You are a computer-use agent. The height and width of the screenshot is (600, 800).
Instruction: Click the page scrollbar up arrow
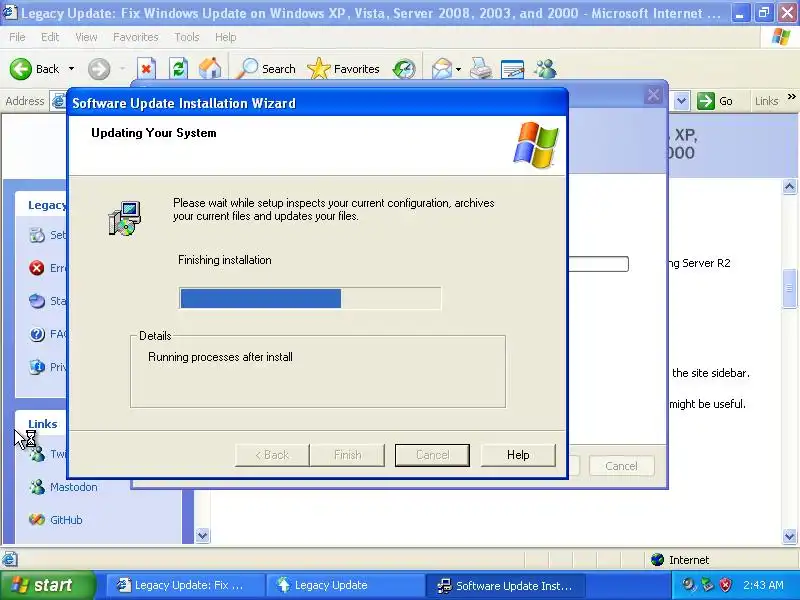(789, 187)
